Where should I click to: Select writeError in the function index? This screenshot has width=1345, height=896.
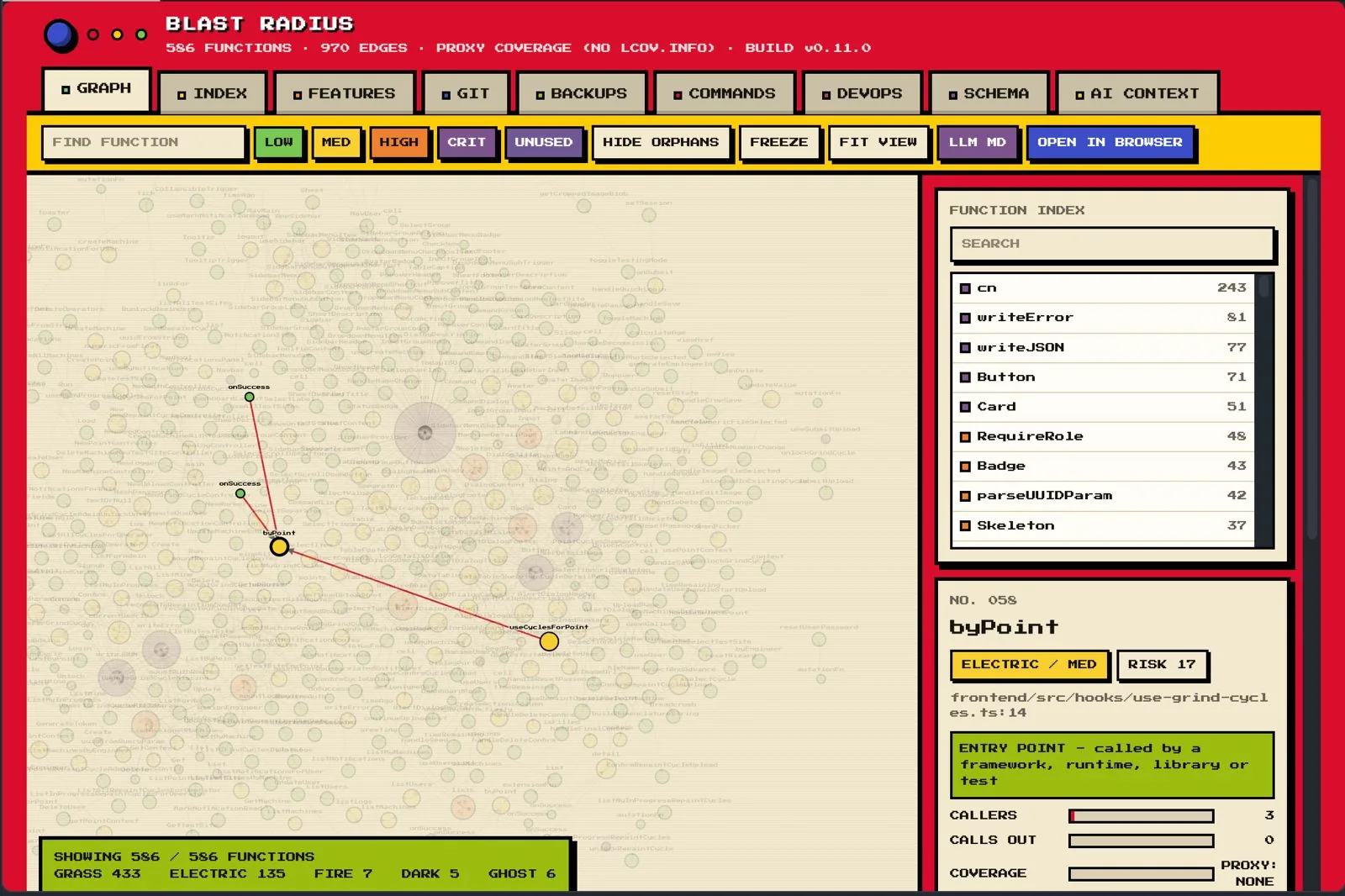pyautogui.click(x=1103, y=318)
